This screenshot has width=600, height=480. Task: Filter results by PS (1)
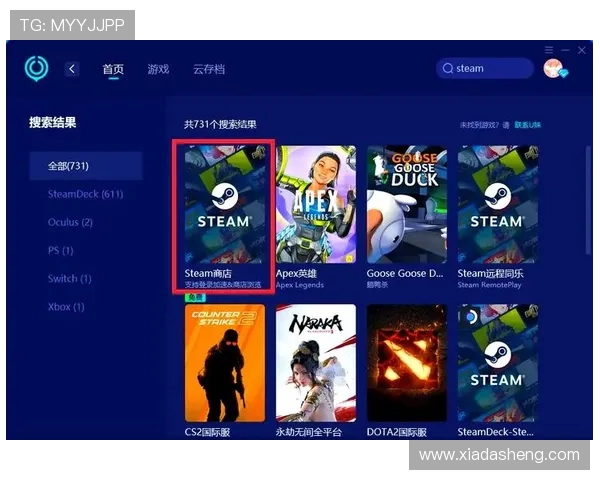click(61, 250)
